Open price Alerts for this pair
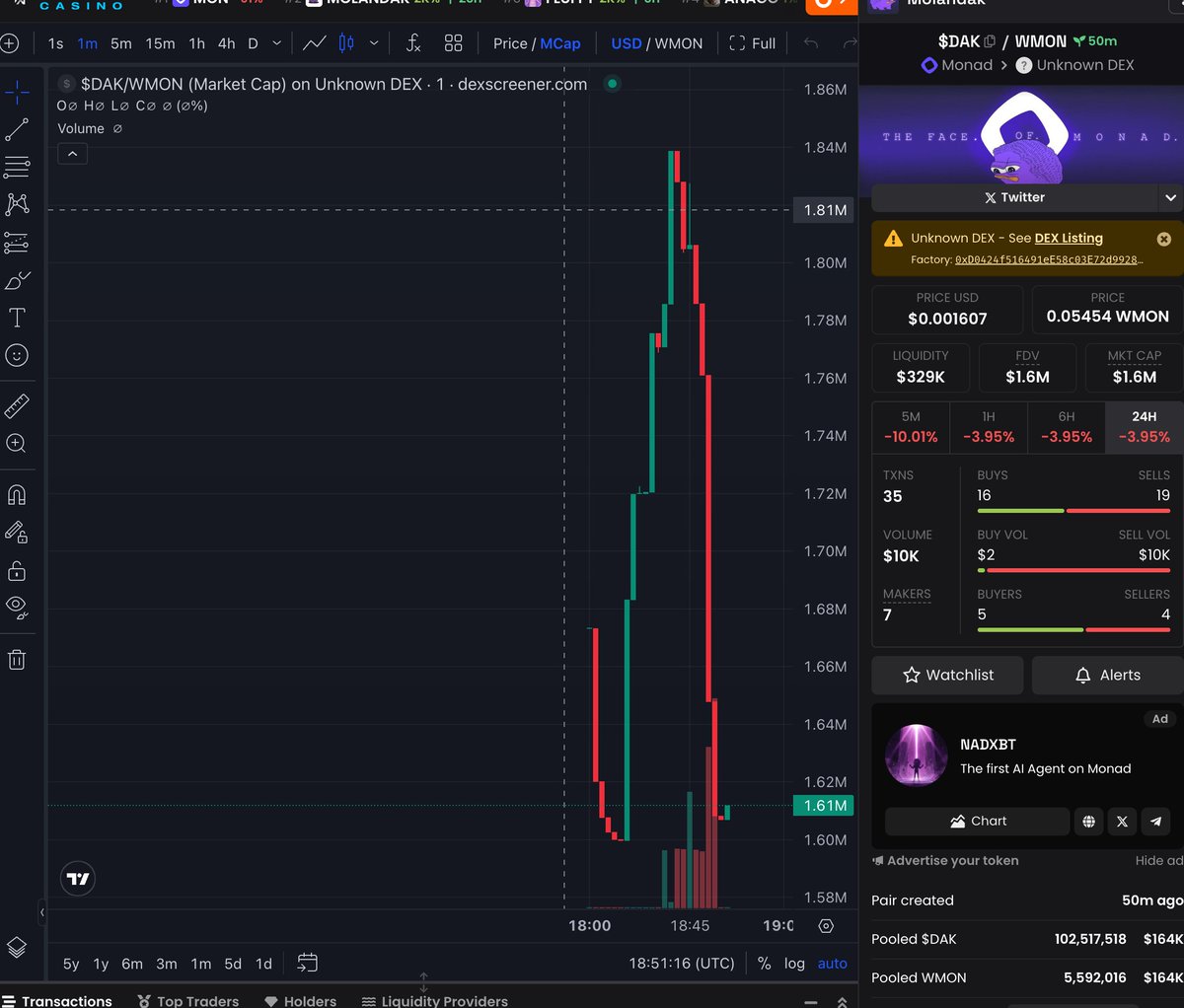This screenshot has height=1008, width=1184. pyautogui.click(x=1107, y=675)
